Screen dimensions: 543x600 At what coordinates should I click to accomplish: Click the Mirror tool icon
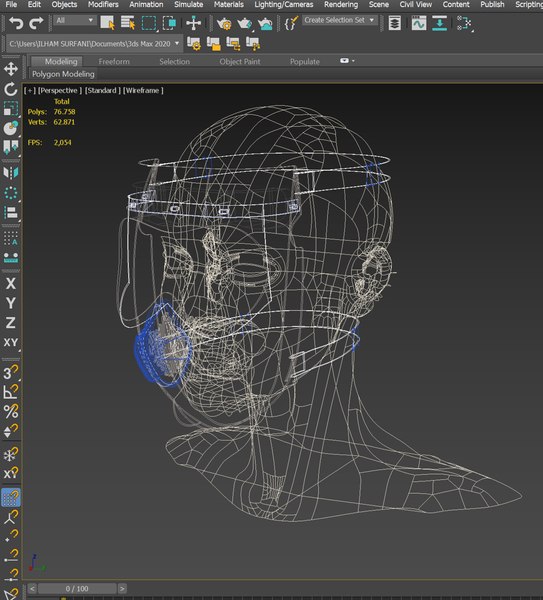tap(11, 173)
